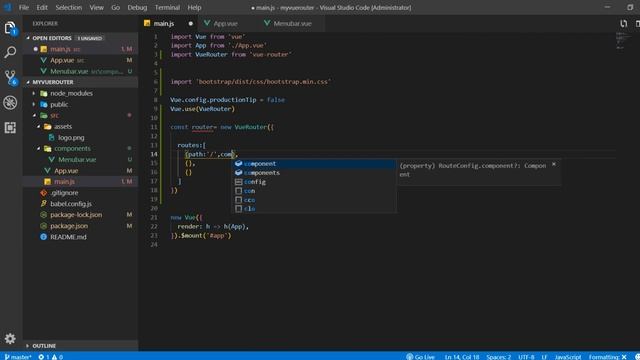Collapse the assets folder arrow
Image resolution: width=640 pixels, height=360 pixels.
[x=39, y=127]
